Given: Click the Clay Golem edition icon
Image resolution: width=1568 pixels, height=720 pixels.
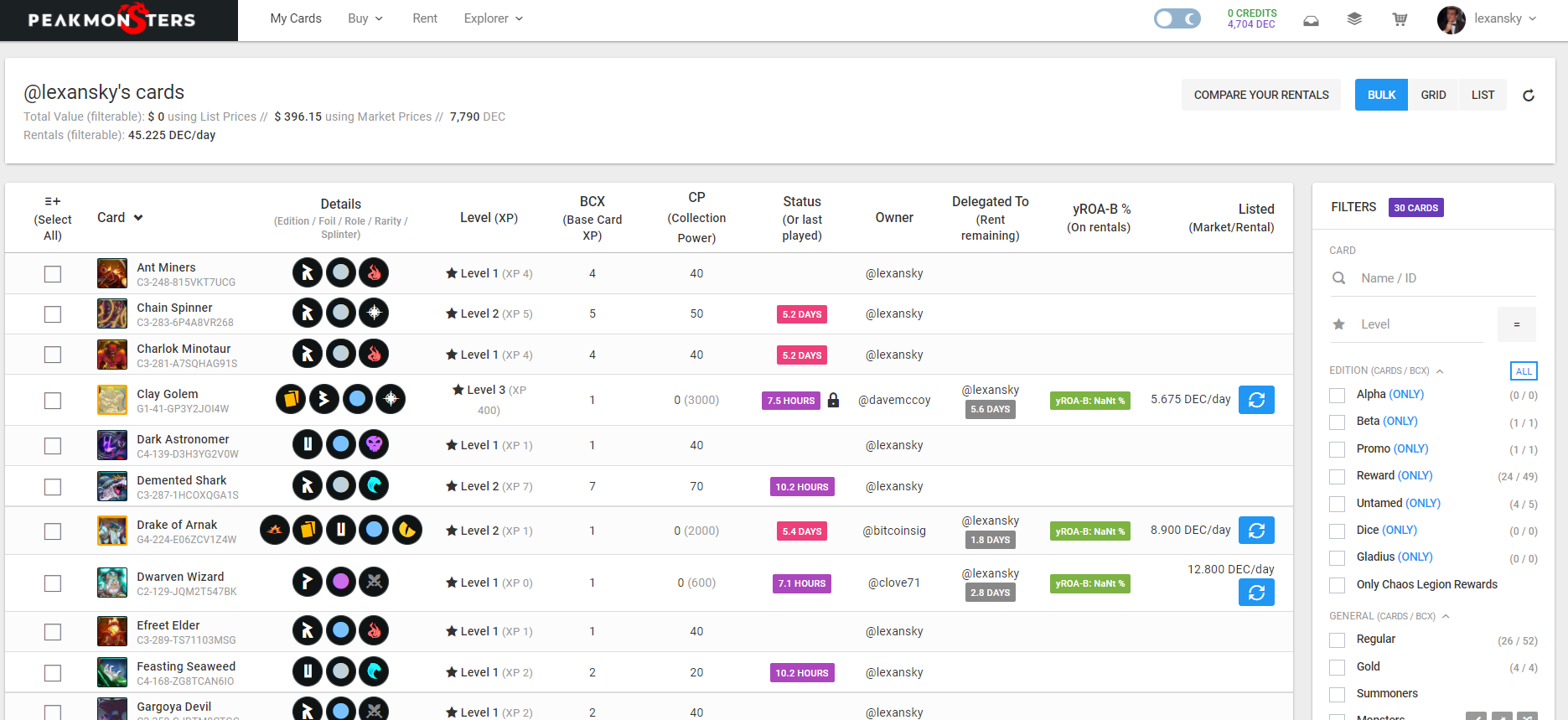Looking at the screenshot, I should [323, 399].
